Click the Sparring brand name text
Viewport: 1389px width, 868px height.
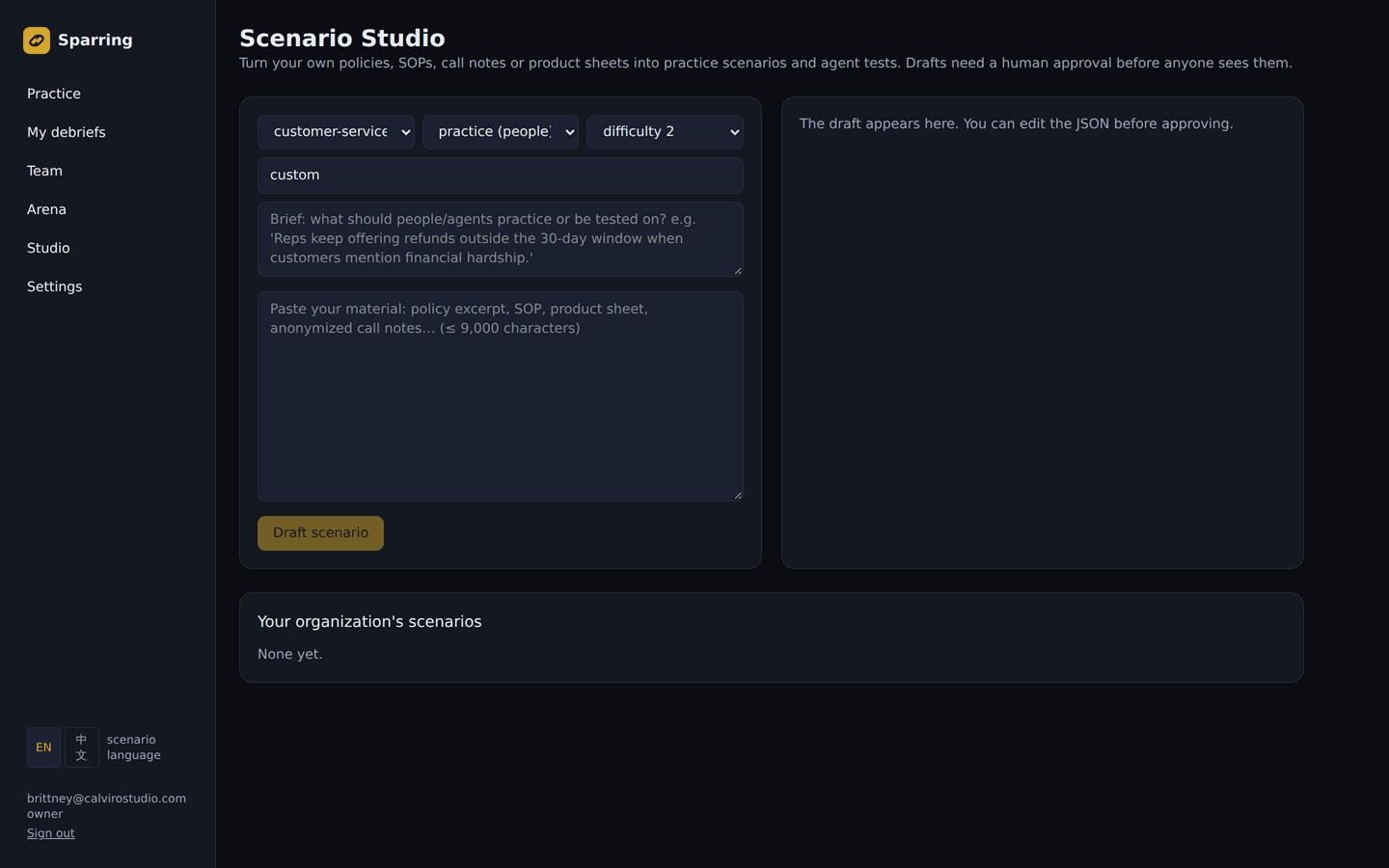click(95, 41)
